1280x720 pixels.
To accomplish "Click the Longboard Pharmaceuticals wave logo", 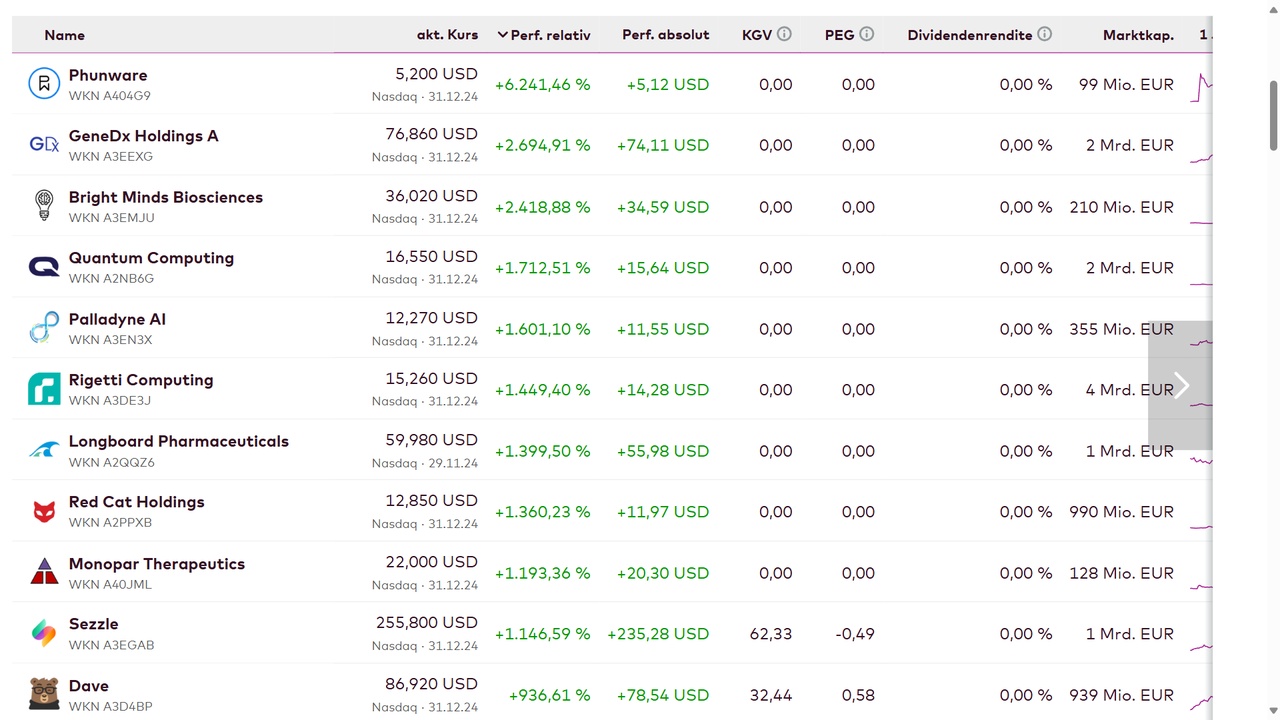I will (44, 450).
